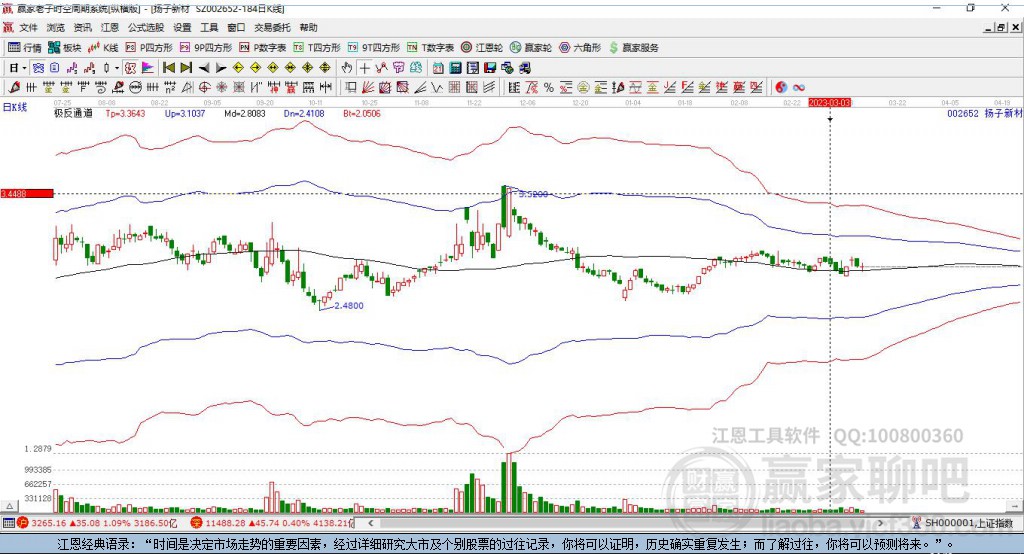Click the highlighted 2023-03-03 date marker
Viewport: 1024px width, 554px height.
coord(829,103)
